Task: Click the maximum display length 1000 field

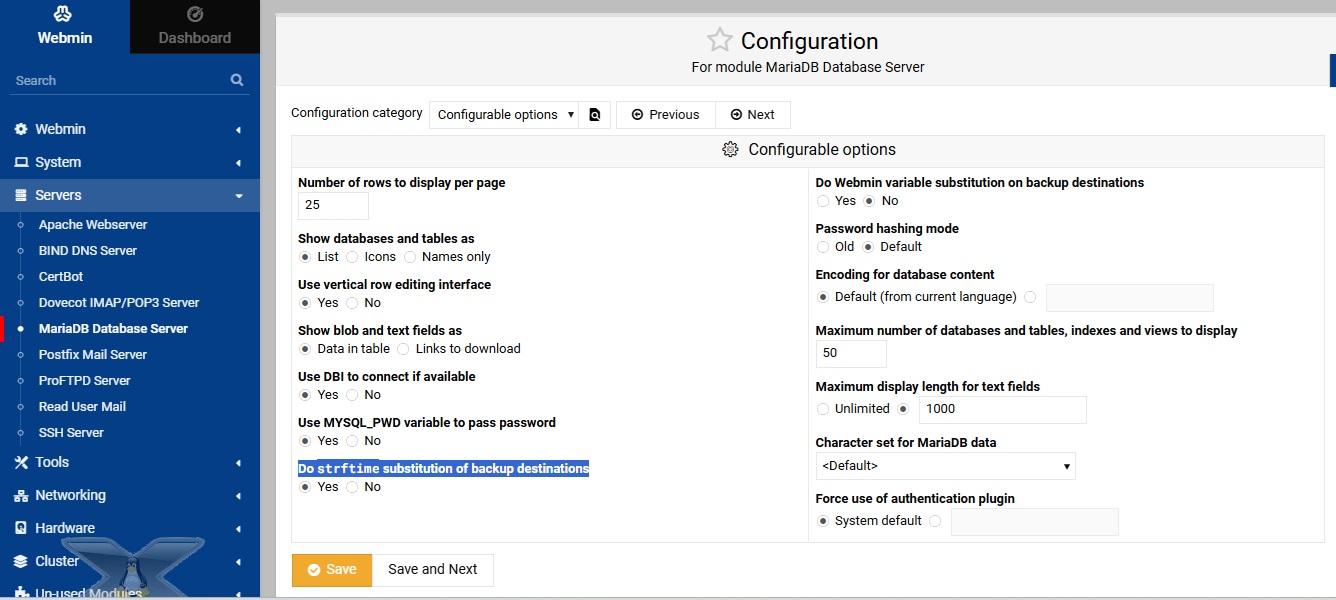Action: tap(1003, 409)
